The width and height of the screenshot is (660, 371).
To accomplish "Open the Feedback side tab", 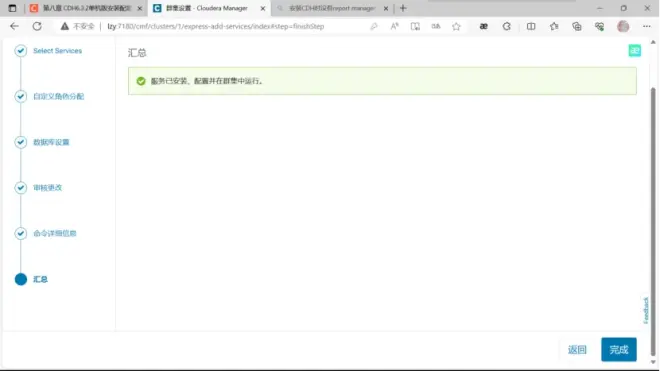I will pos(646,310).
